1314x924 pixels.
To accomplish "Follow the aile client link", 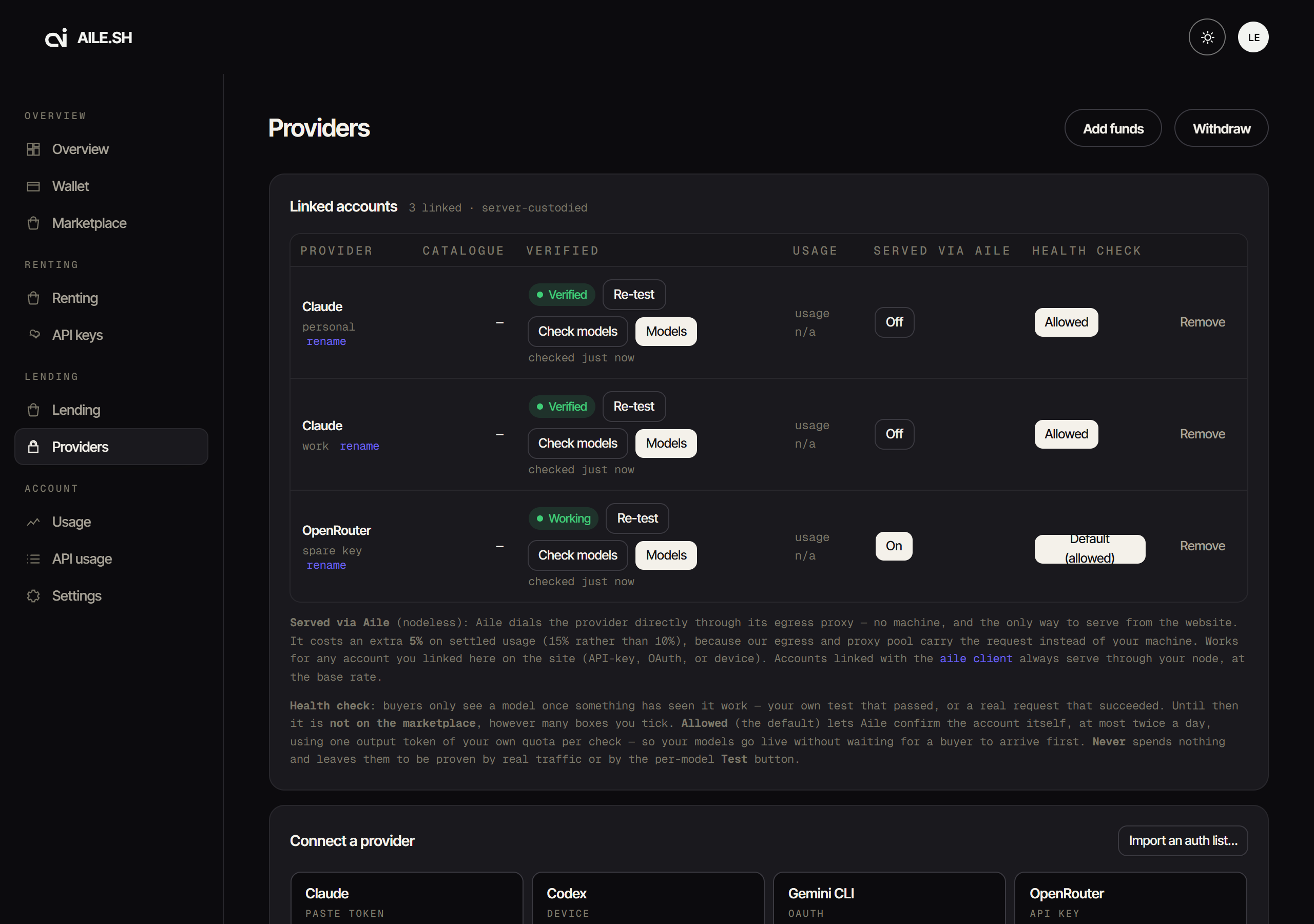I will pyautogui.click(x=976, y=659).
